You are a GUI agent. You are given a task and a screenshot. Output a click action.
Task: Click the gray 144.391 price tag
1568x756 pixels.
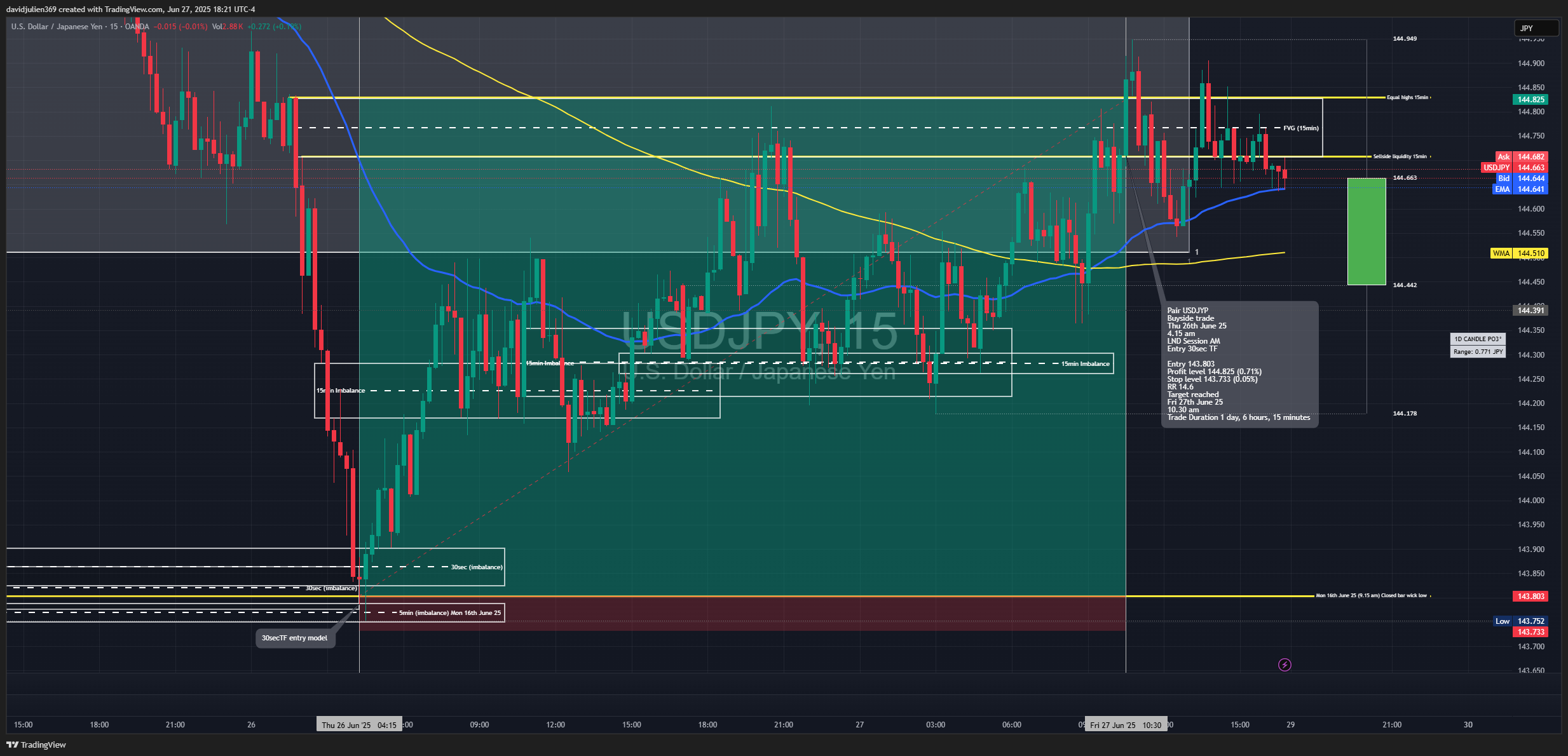click(1531, 311)
